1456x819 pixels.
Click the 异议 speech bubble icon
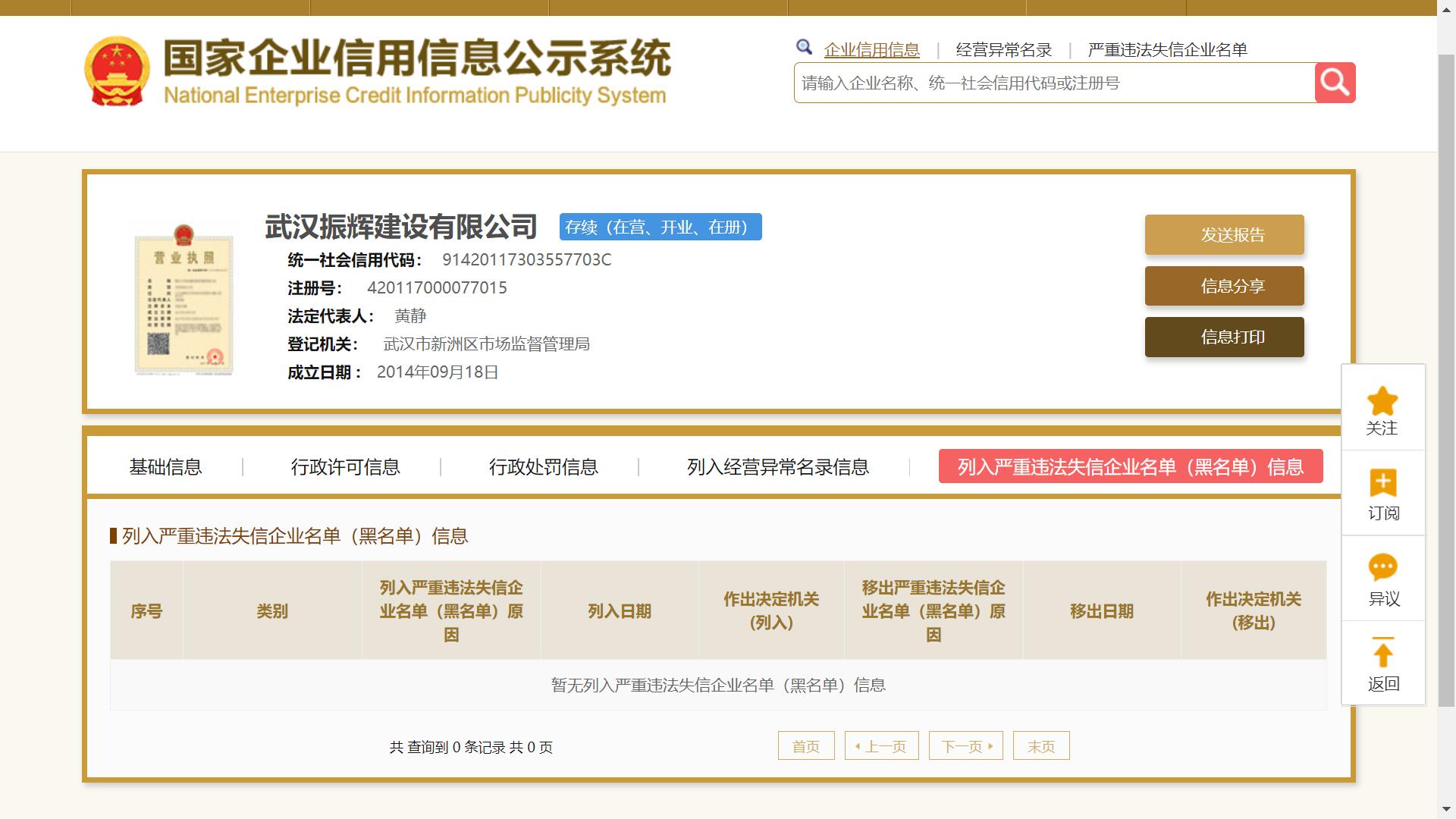pyautogui.click(x=1383, y=568)
